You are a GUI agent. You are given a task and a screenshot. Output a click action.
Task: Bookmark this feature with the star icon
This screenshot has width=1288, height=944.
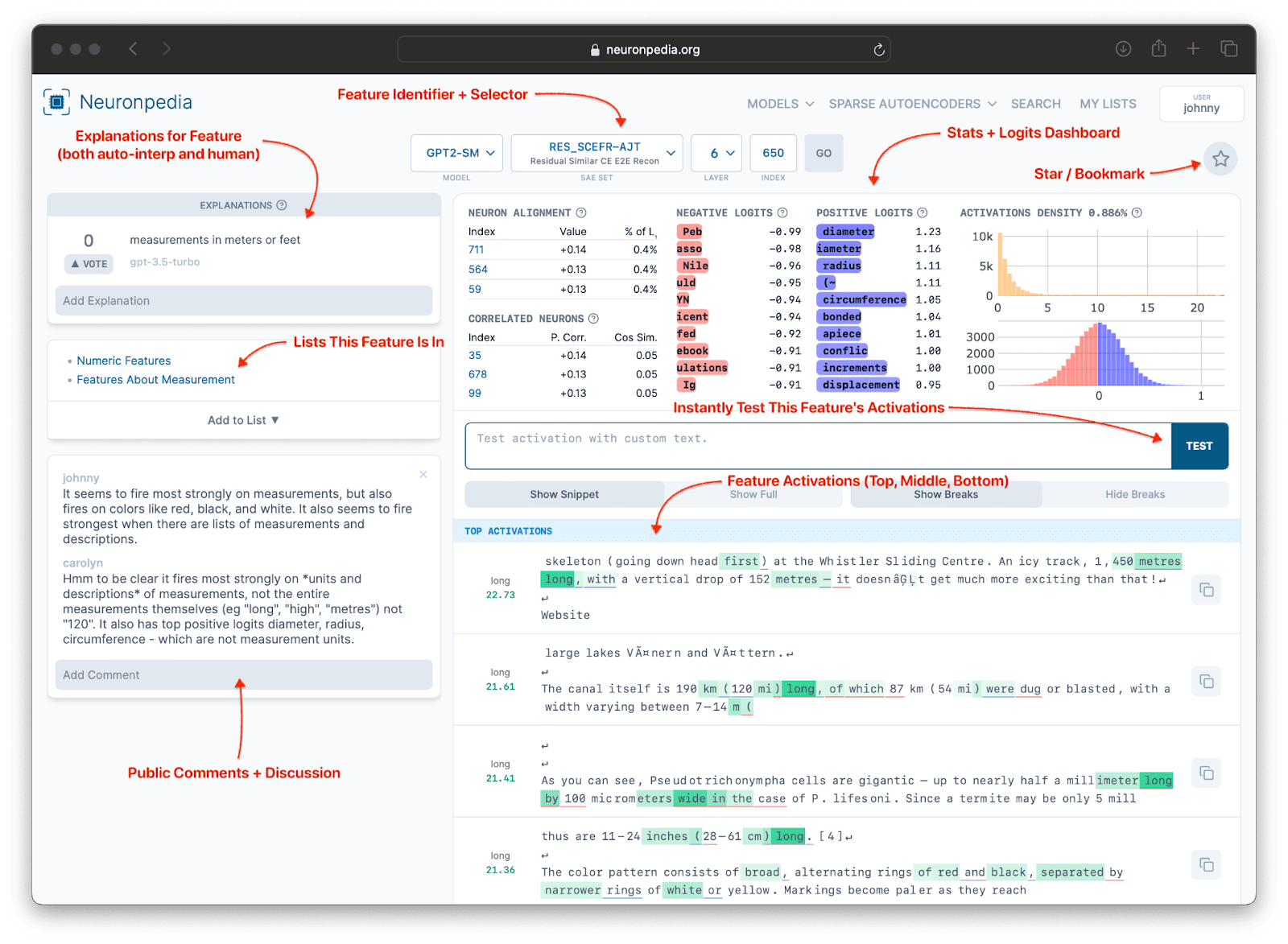tap(1220, 159)
